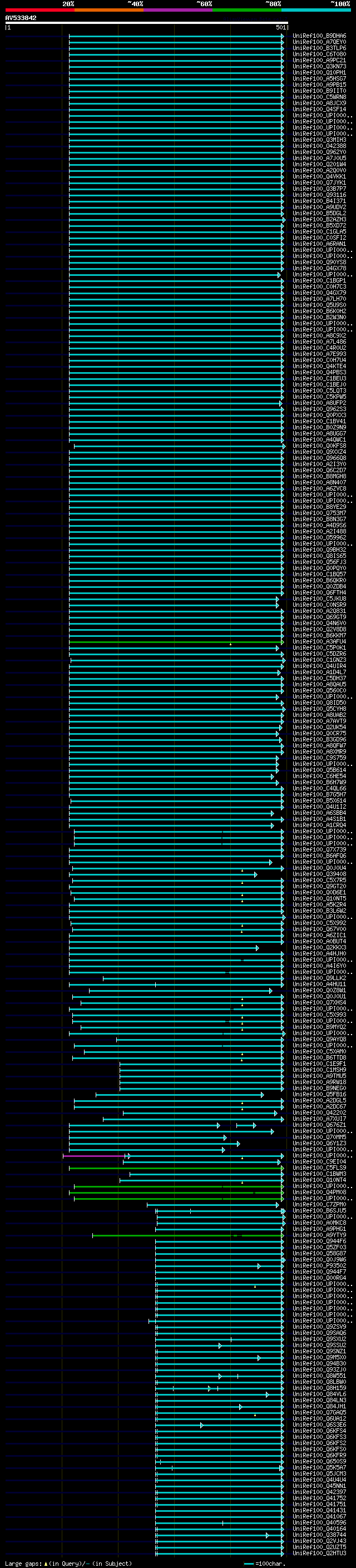356x1568 pixels.
Task: Select label UniRef100_A5HSG7
Action: click(x=319, y=78)
